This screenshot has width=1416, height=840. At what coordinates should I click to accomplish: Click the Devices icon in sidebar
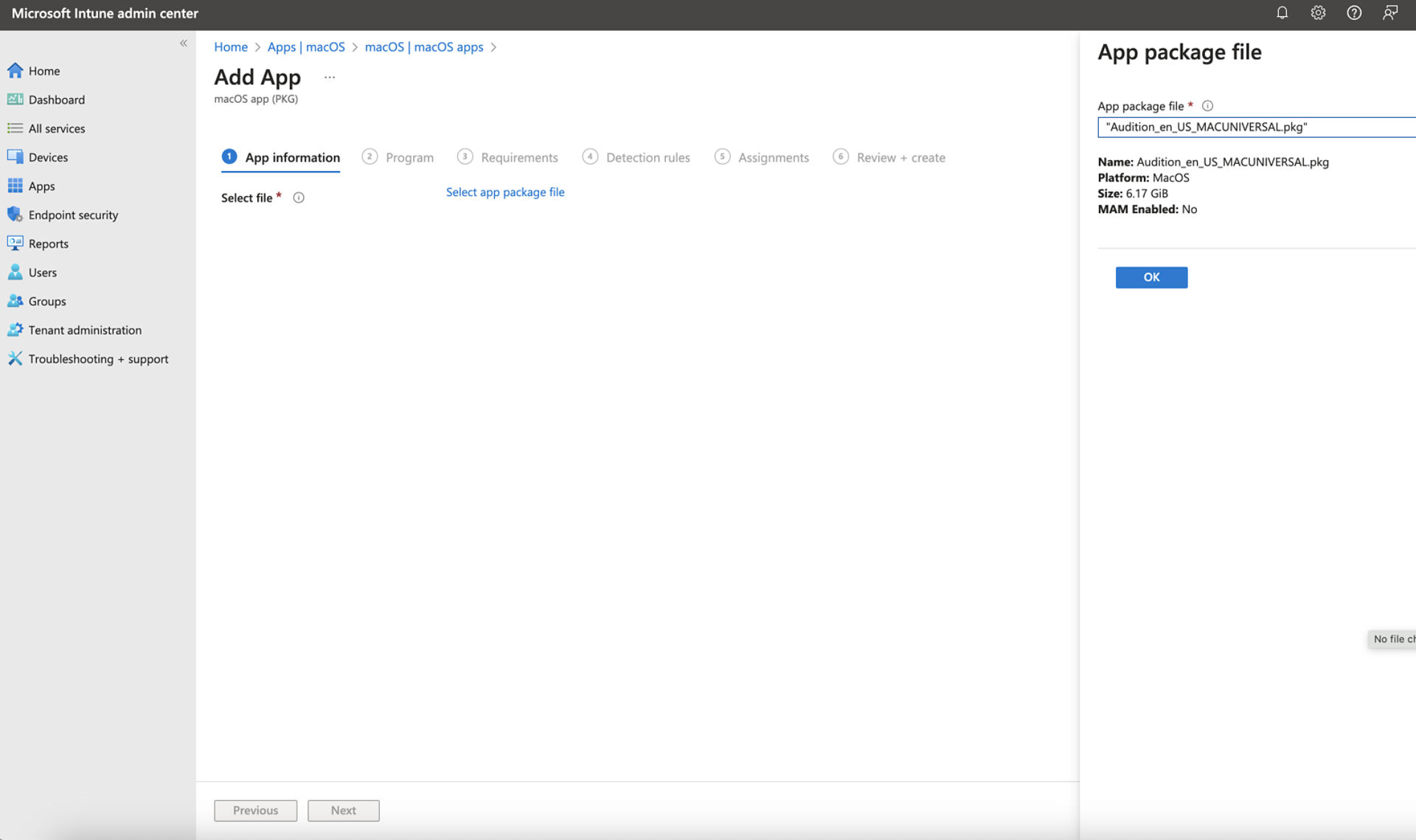(x=15, y=157)
